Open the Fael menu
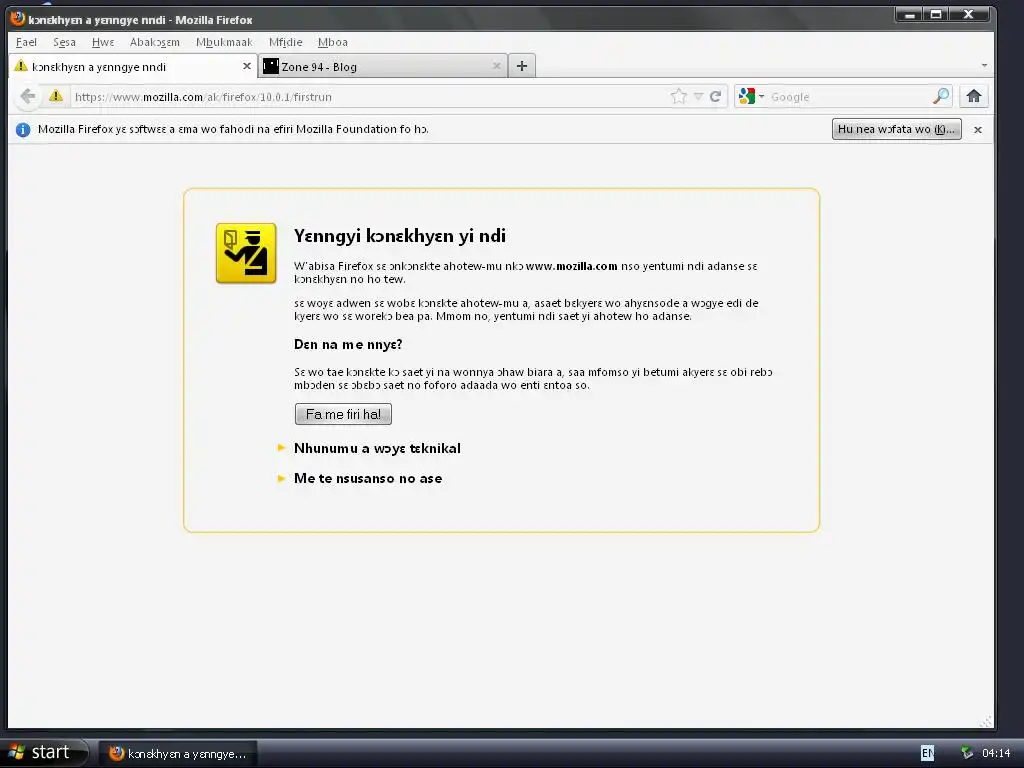This screenshot has height=768, width=1024. 26,42
